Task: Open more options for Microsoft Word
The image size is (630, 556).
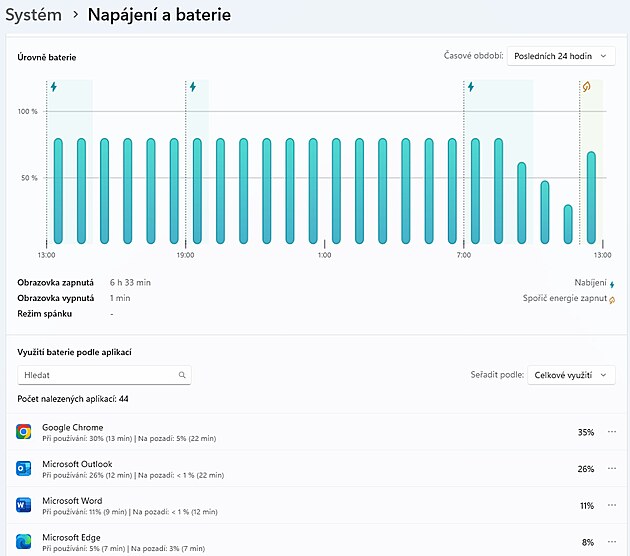Action: pos(612,505)
